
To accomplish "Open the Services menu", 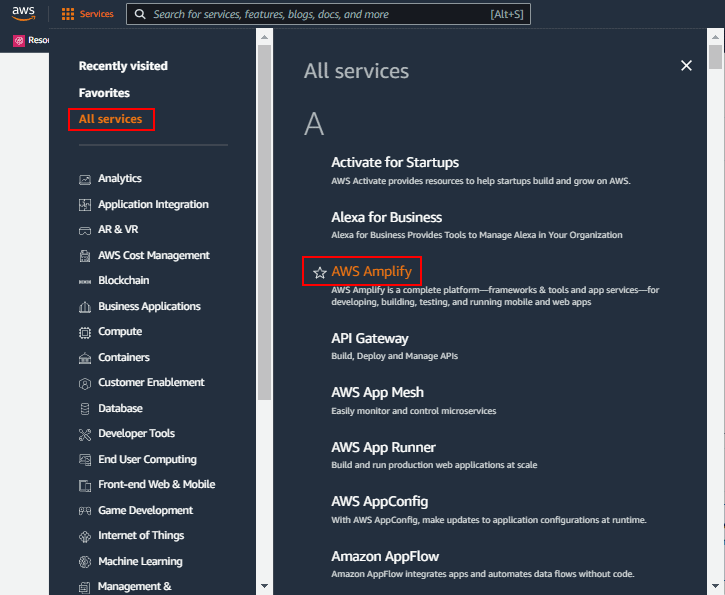I will tap(88, 14).
